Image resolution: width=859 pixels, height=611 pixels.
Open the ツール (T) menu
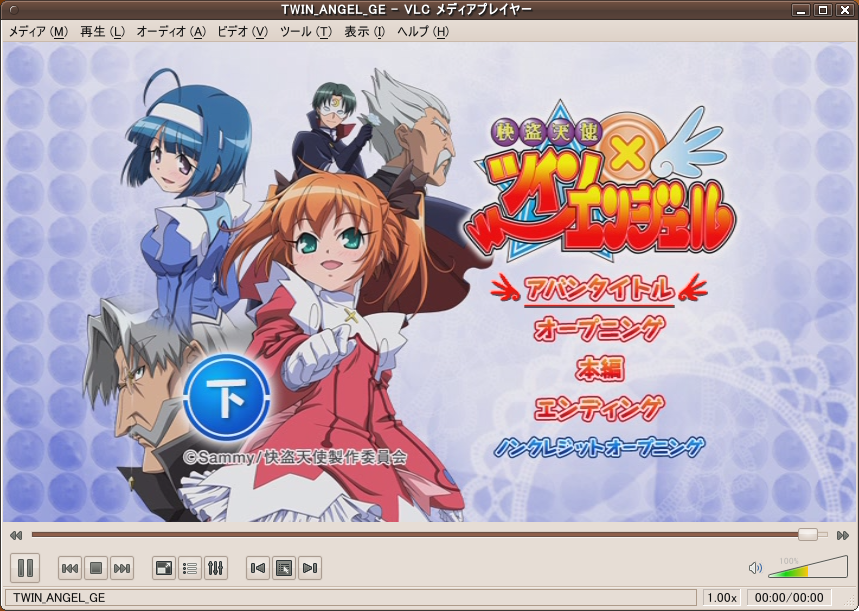(x=306, y=32)
